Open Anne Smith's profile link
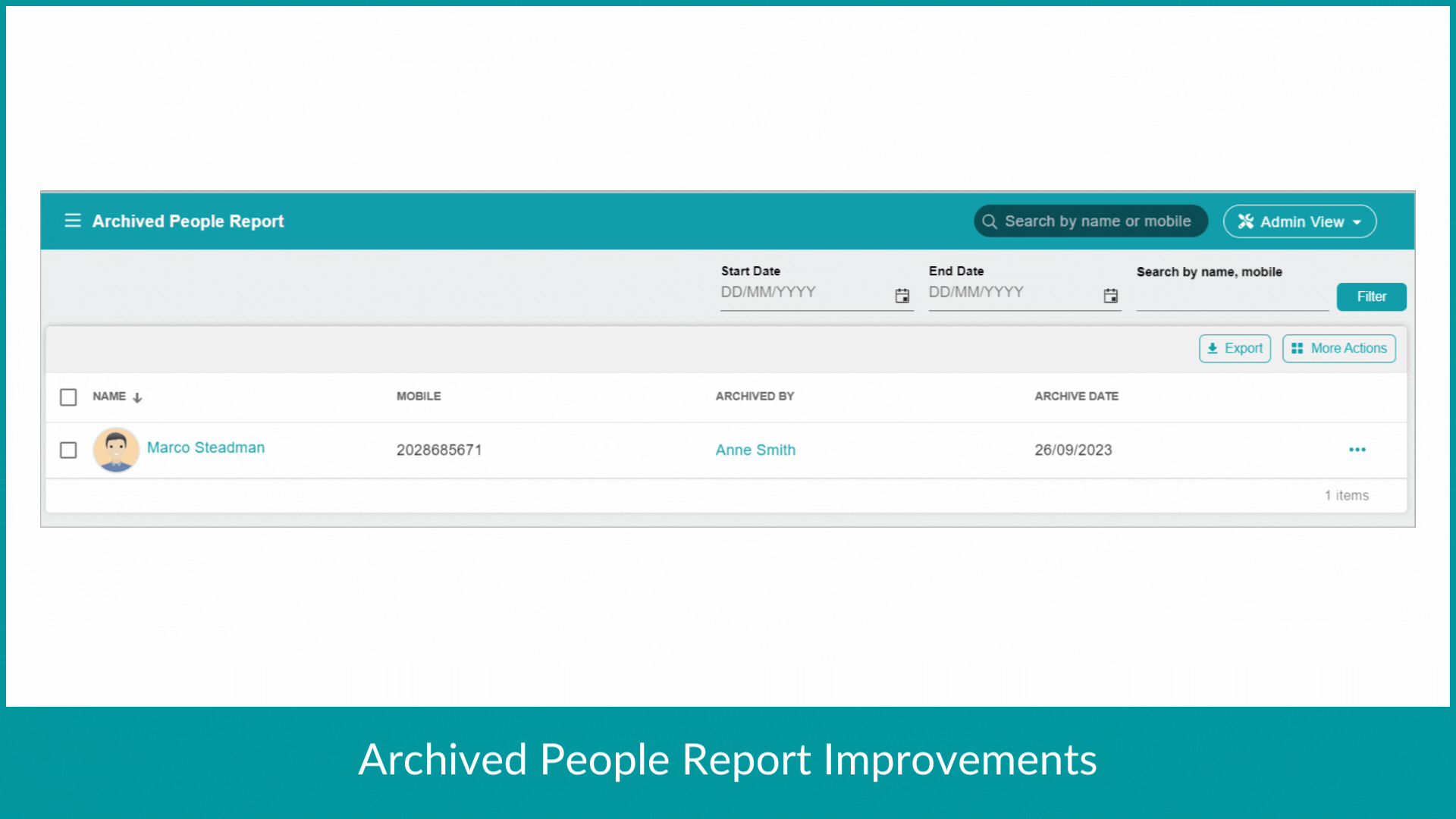The image size is (1456, 819). pyautogui.click(x=755, y=450)
